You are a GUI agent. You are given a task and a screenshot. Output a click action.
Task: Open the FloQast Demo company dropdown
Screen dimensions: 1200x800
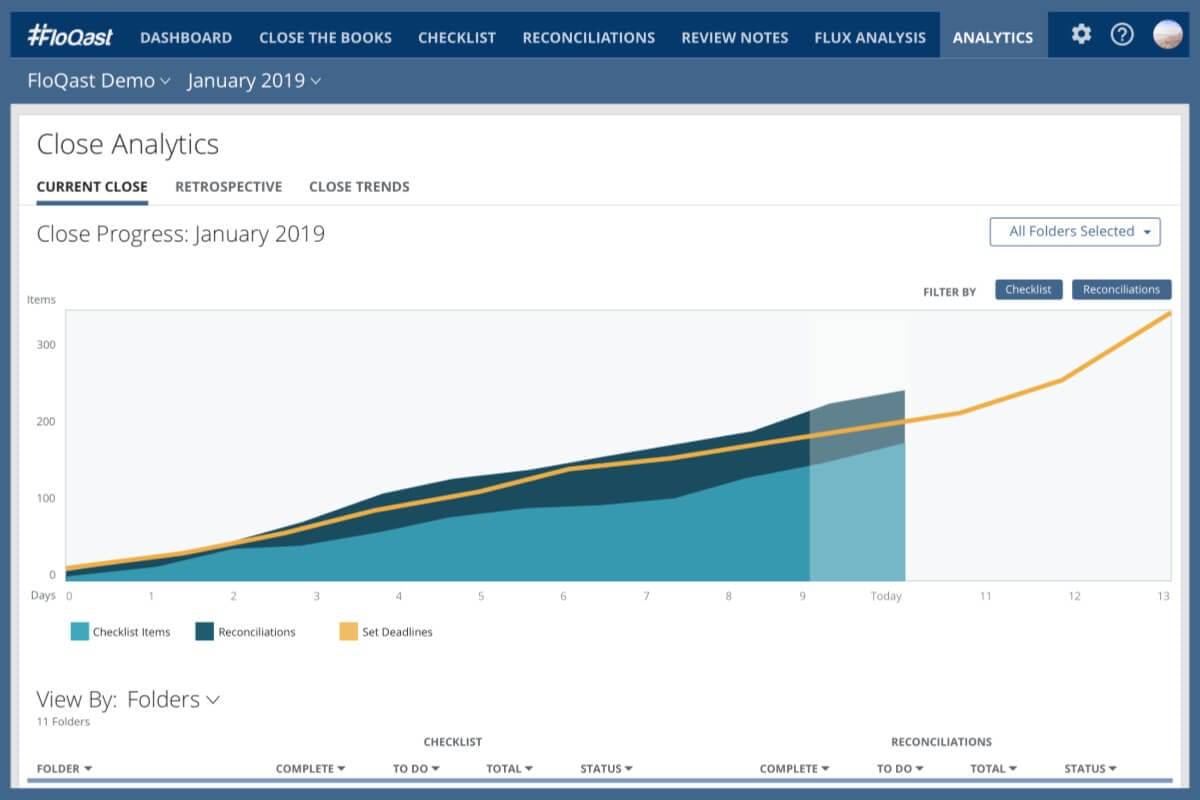pyautogui.click(x=99, y=81)
